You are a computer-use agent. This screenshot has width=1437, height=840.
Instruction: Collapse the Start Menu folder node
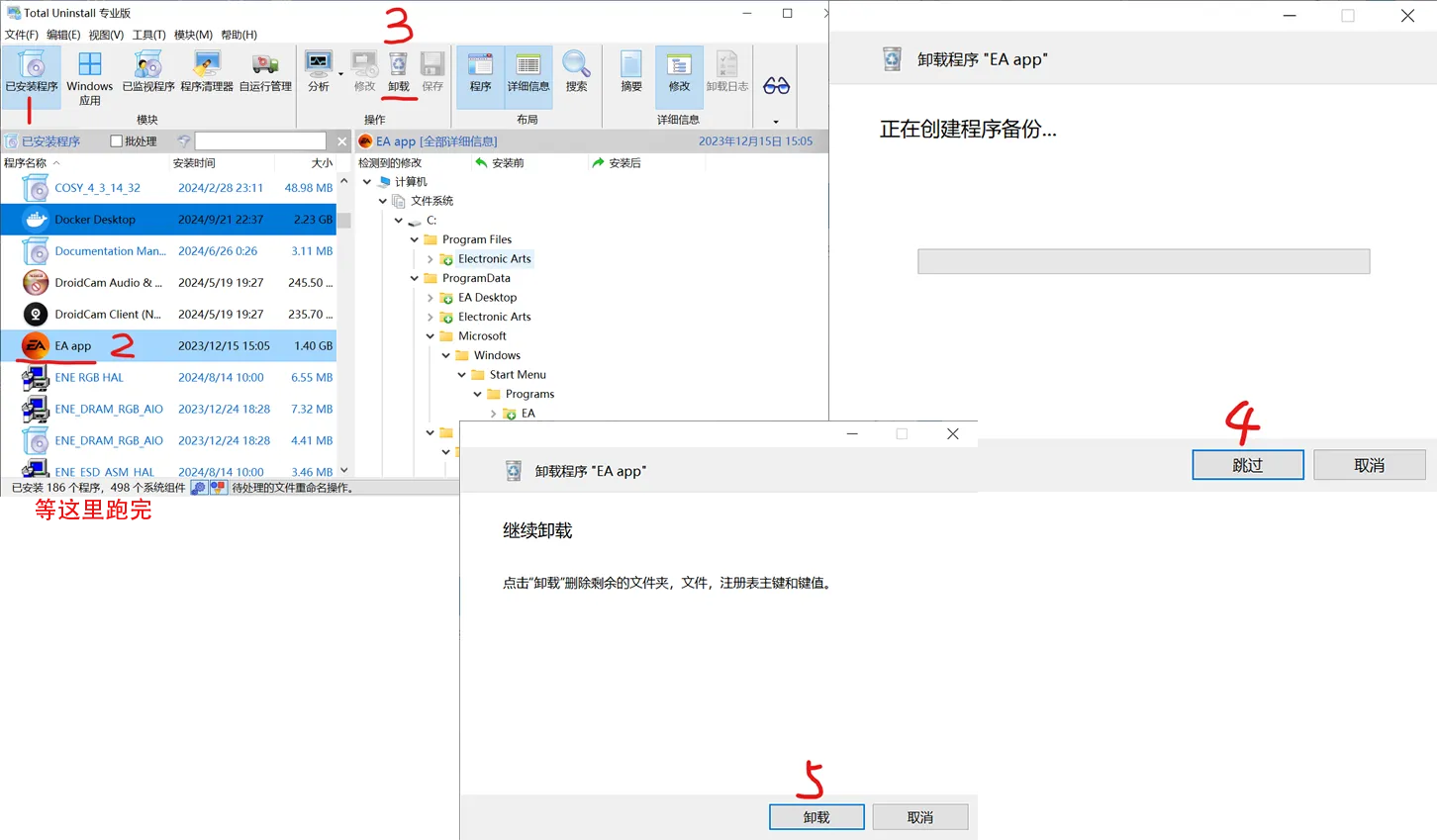(462, 375)
